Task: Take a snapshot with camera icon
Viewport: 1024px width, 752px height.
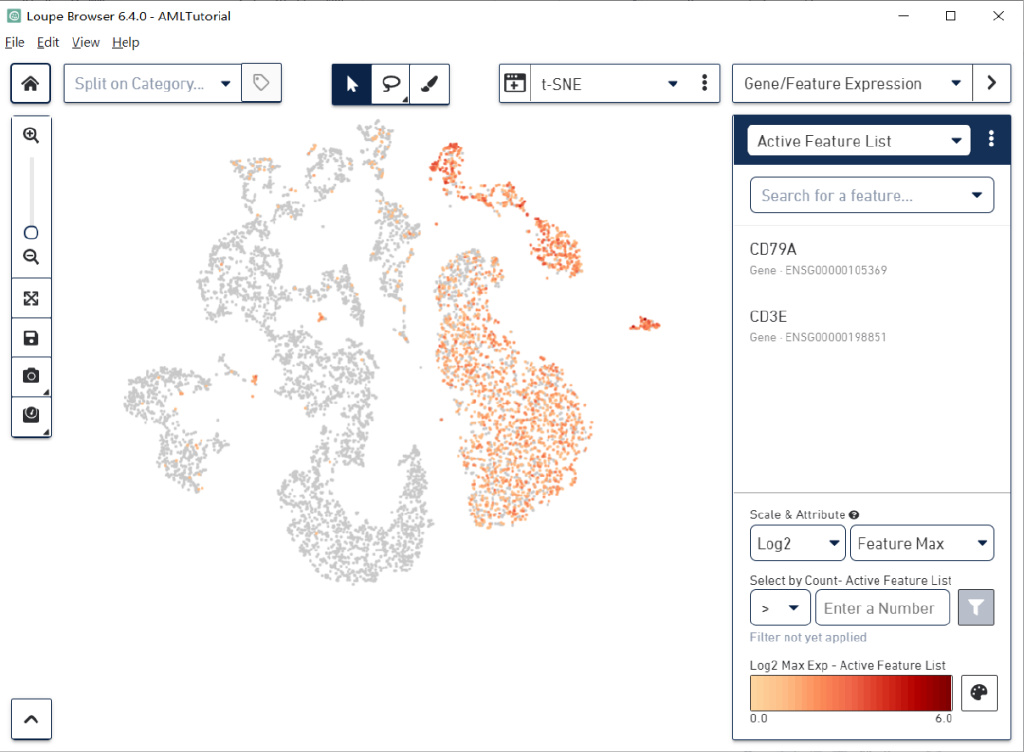Action: (x=31, y=376)
